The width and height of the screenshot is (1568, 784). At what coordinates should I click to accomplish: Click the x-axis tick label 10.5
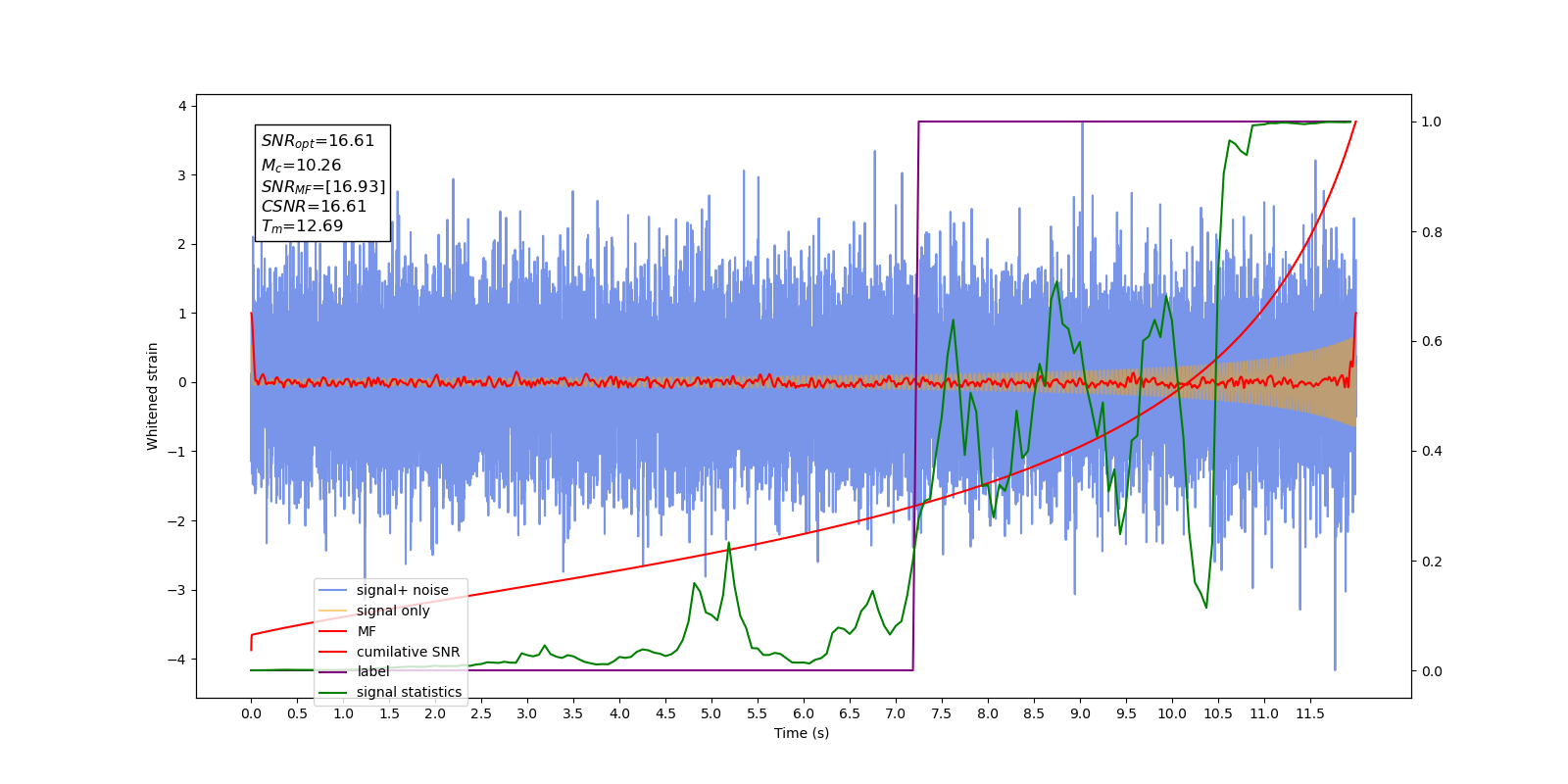[x=1218, y=713]
